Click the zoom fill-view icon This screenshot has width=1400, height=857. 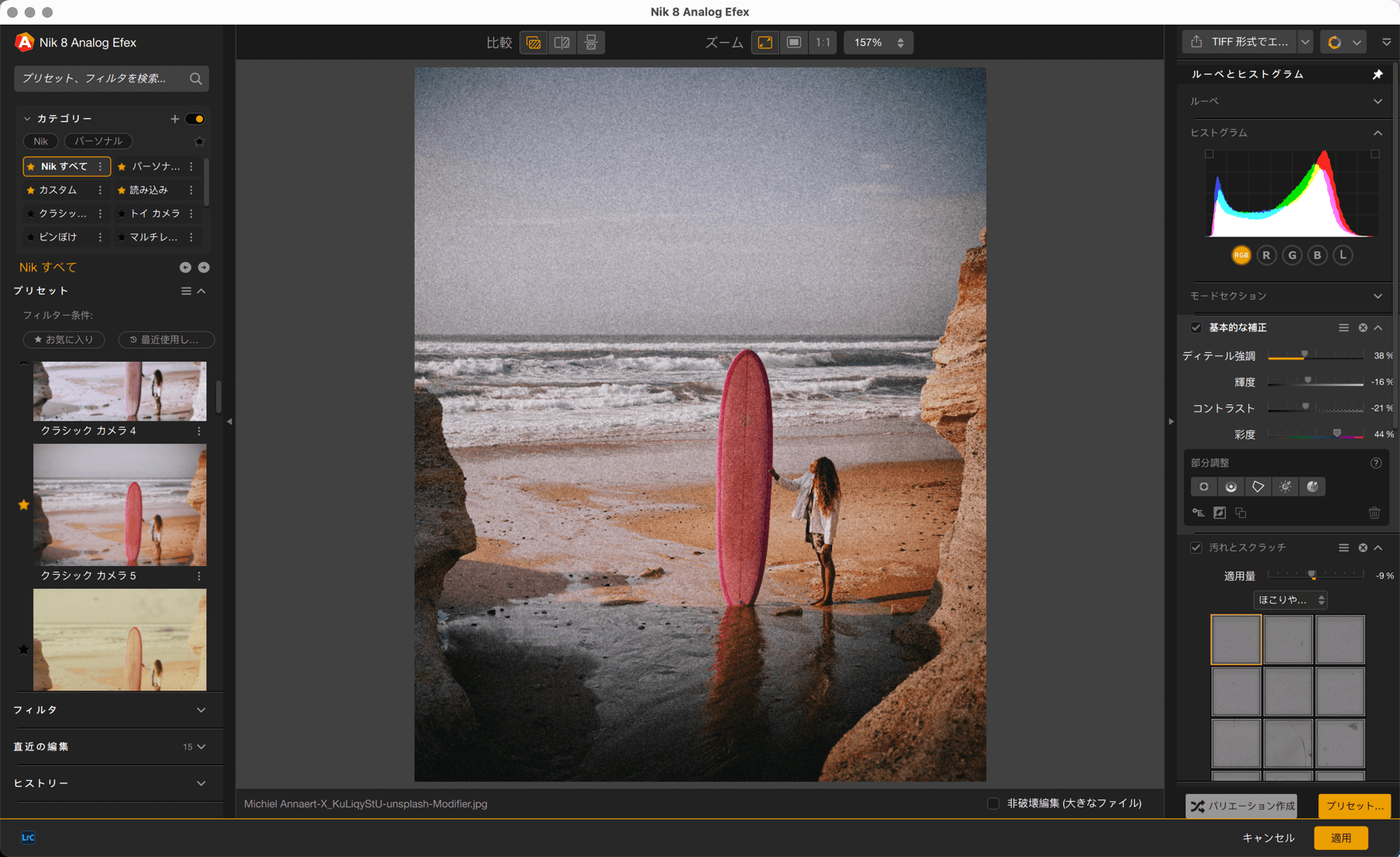pos(794,43)
